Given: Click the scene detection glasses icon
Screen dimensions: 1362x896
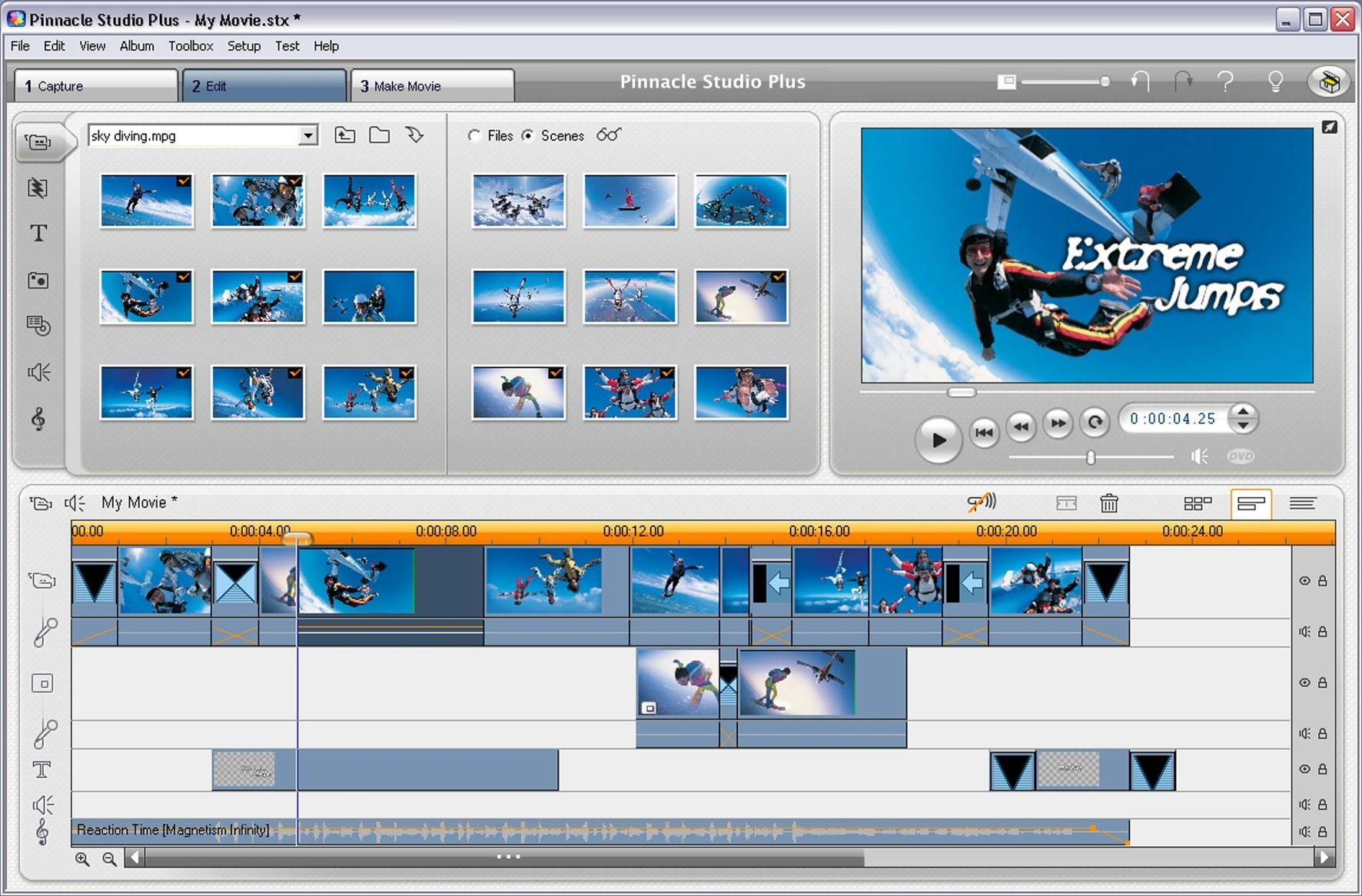Looking at the screenshot, I should [x=609, y=135].
